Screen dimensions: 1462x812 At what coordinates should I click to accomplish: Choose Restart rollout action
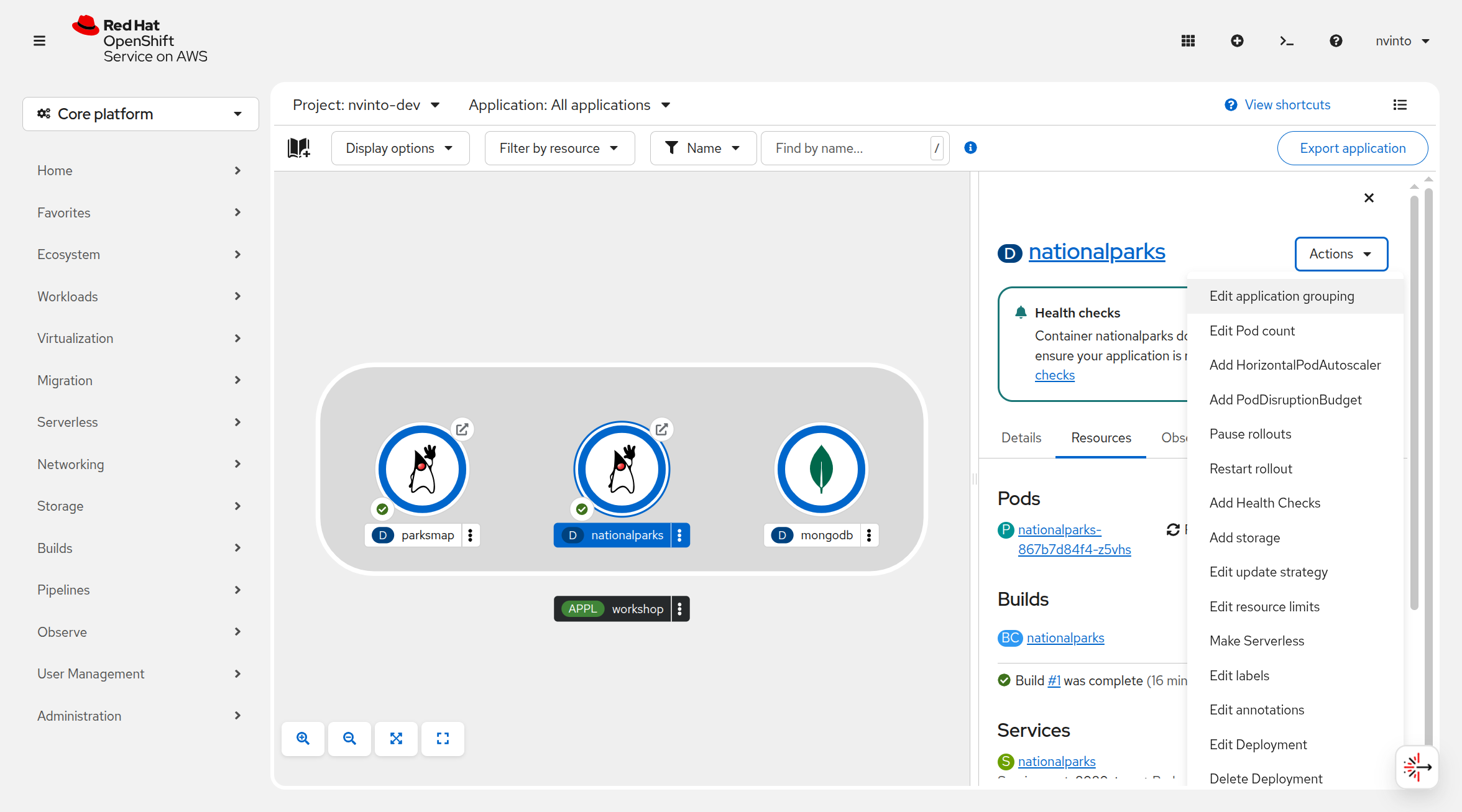click(x=1295, y=469)
